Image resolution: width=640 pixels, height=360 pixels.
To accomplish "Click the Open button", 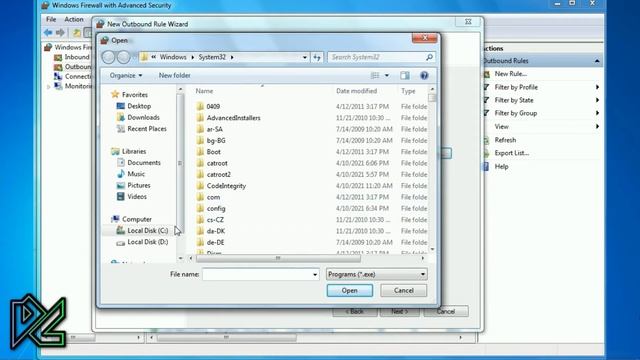I will pos(350,291).
